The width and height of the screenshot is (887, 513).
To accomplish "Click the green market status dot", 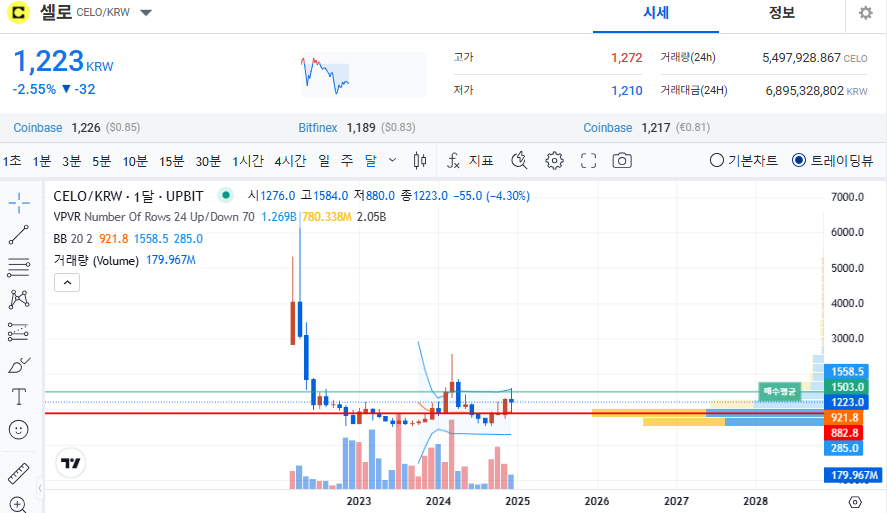I will (226, 196).
